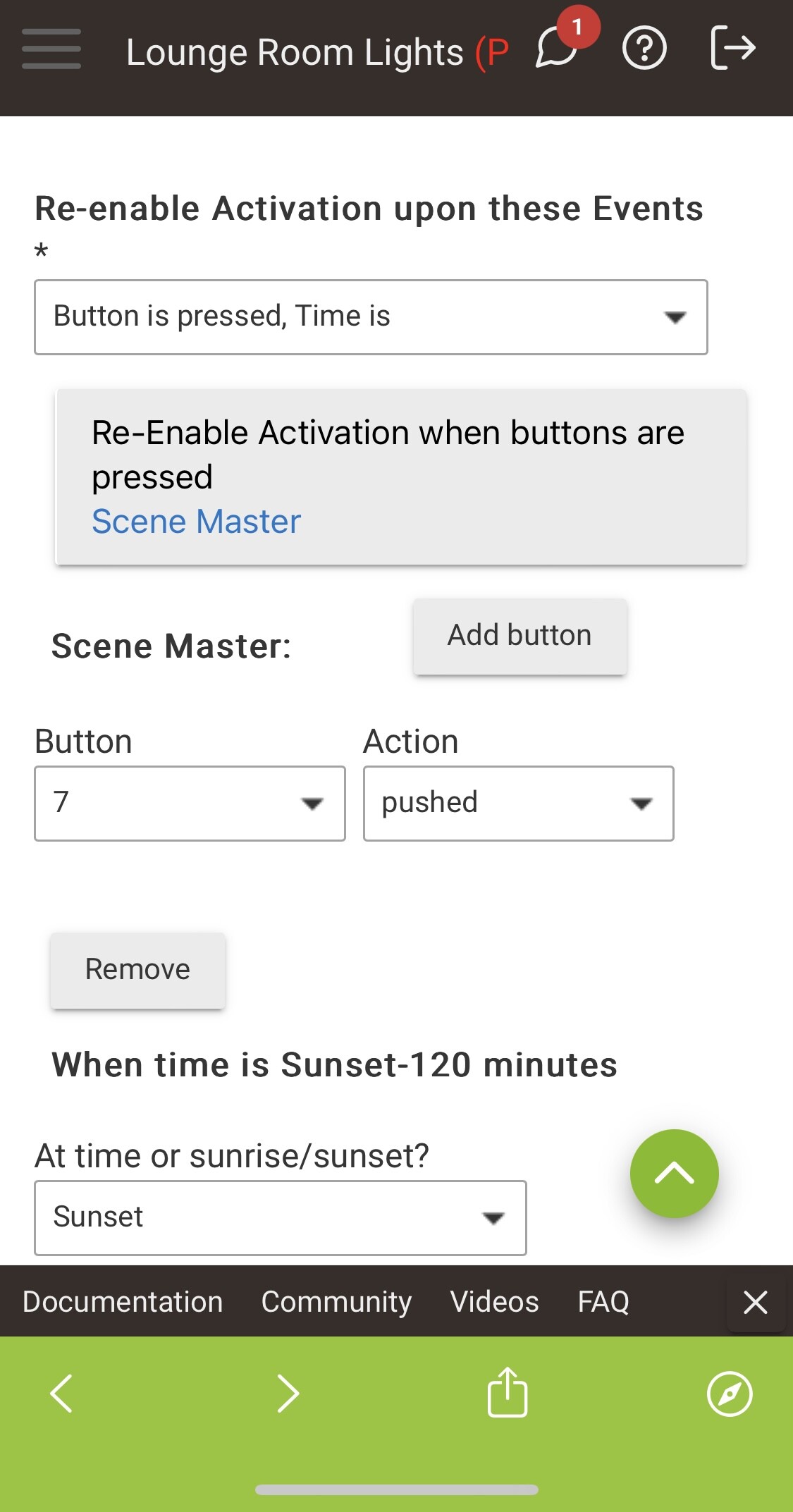Open the compass browser icon
The height and width of the screenshot is (1512, 793).
coord(730,1394)
